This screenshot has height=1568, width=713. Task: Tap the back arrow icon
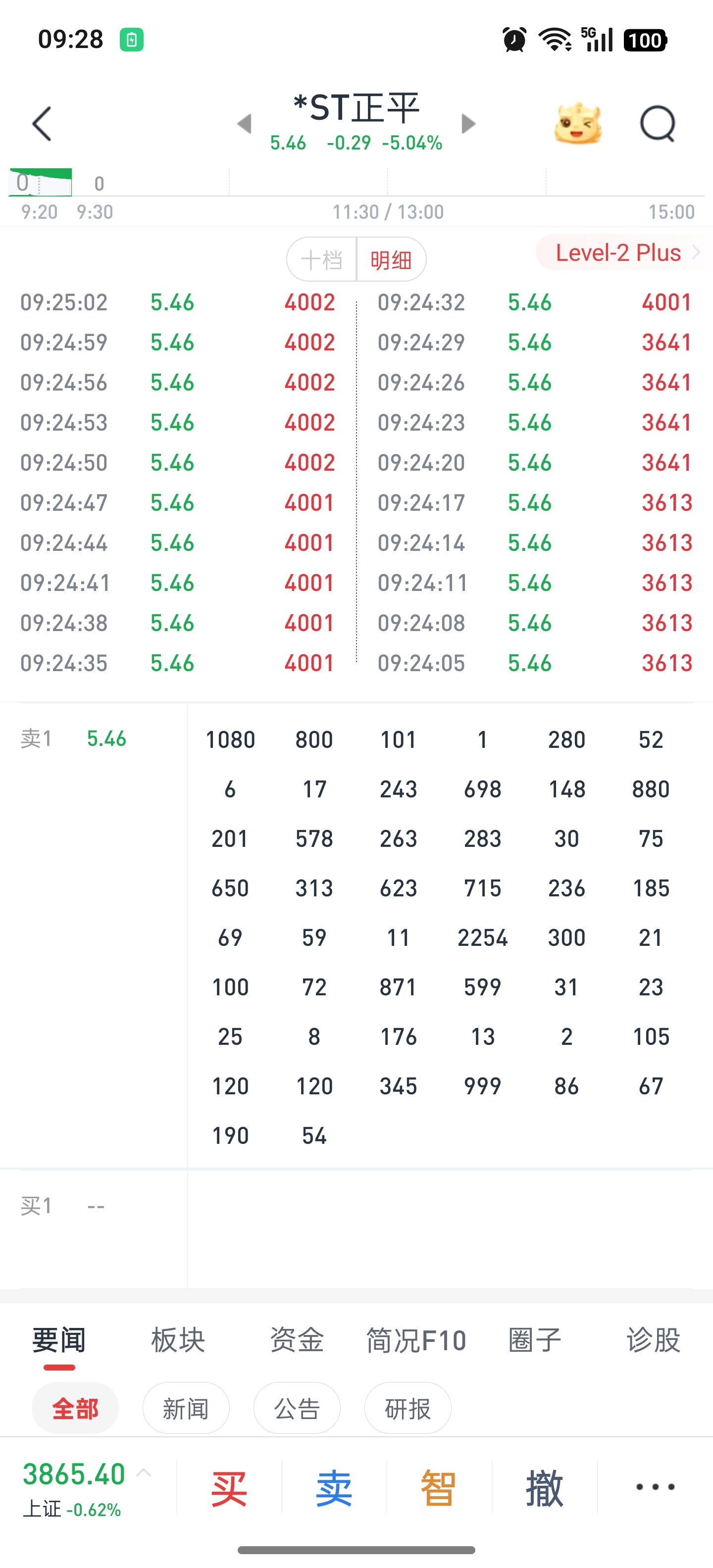42,124
